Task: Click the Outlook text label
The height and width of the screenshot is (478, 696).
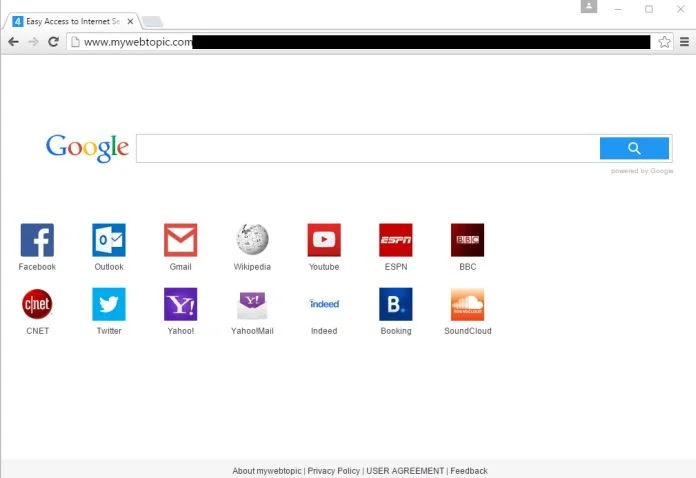Action: tap(109, 267)
